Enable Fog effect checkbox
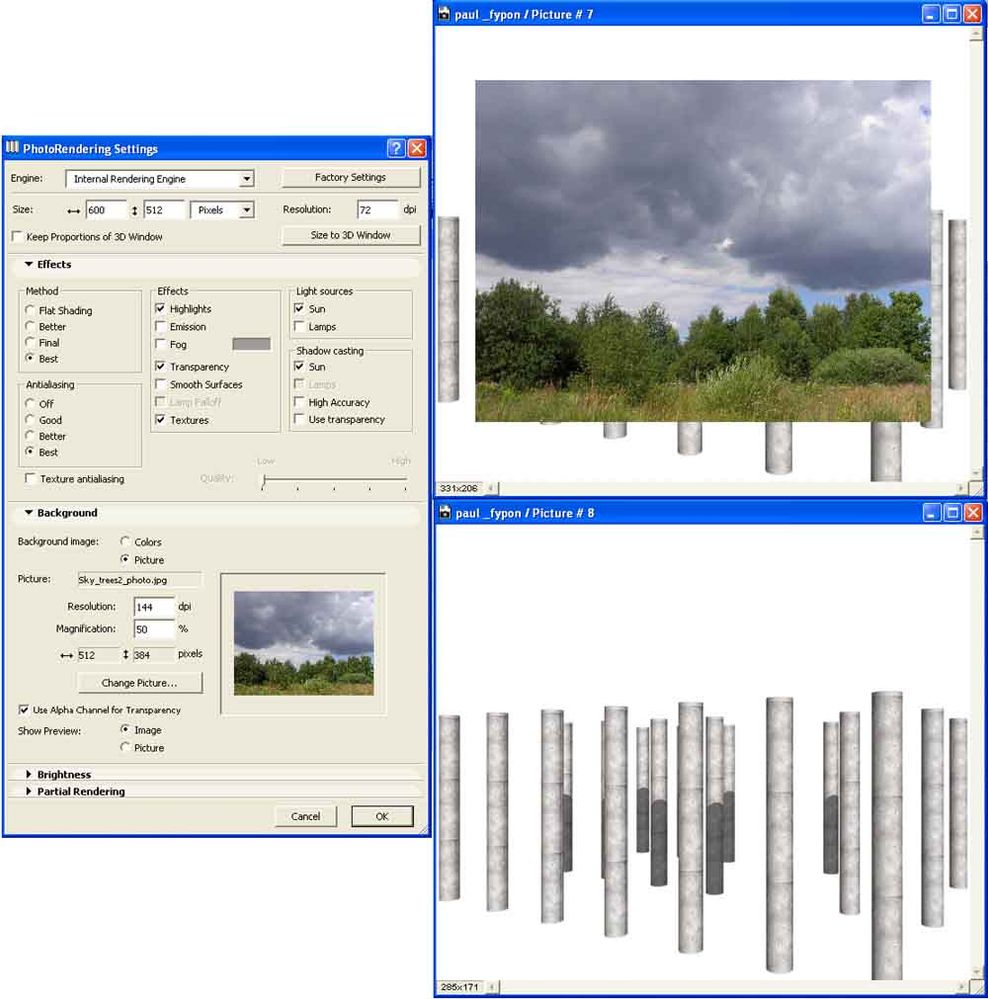Viewport: 988px width, 999px height. pyautogui.click(x=161, y=344)
